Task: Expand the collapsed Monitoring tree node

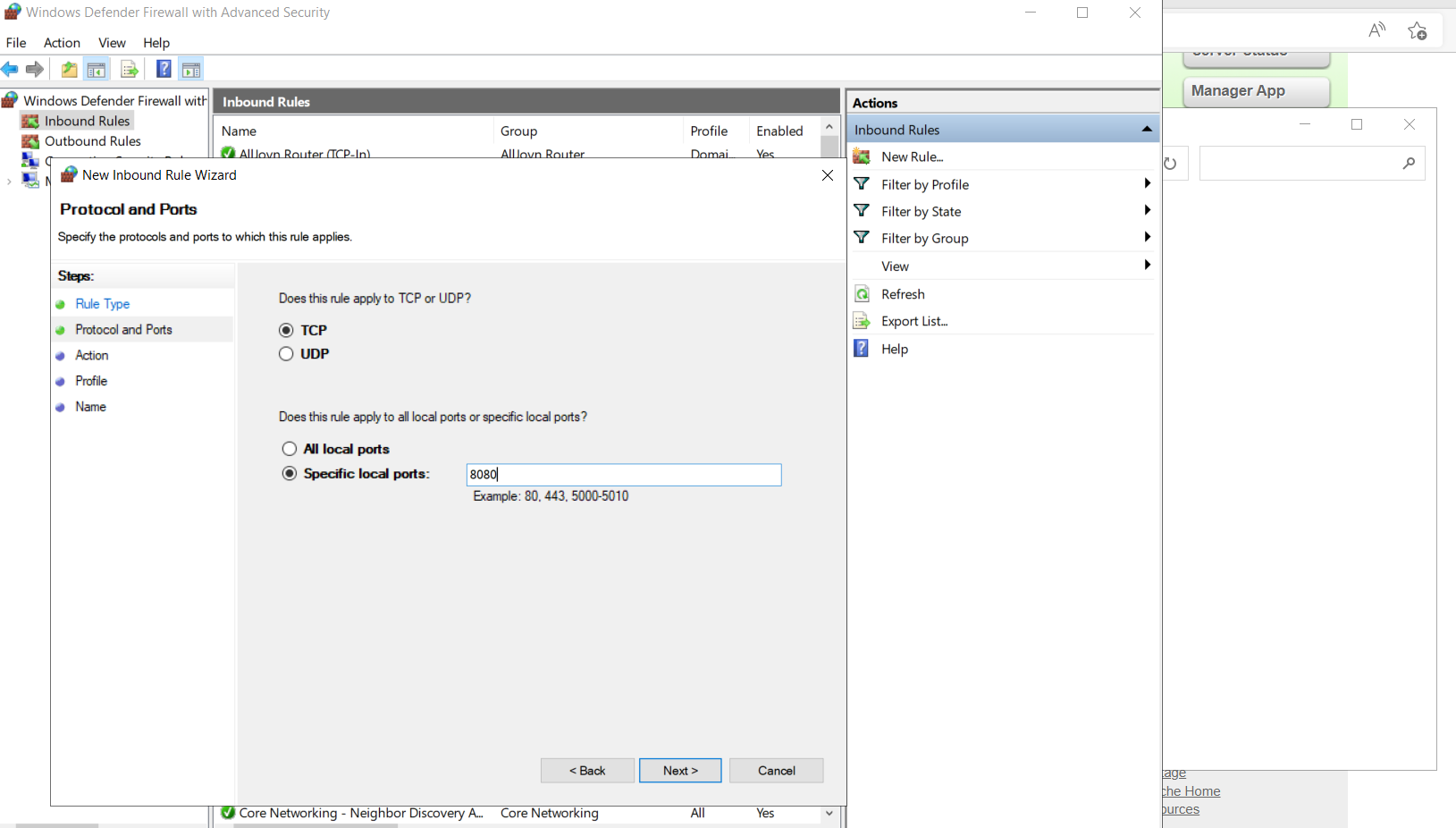Action: (9, 182)
